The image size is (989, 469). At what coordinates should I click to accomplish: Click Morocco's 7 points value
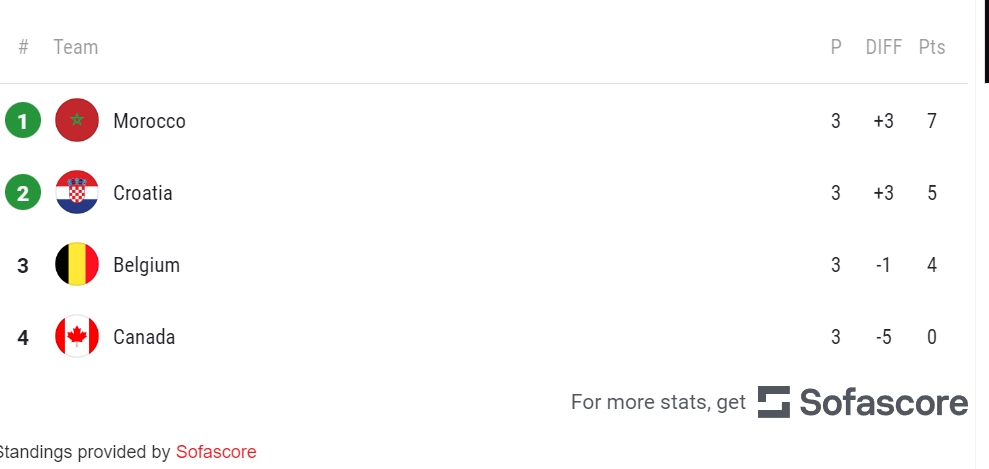932,121
